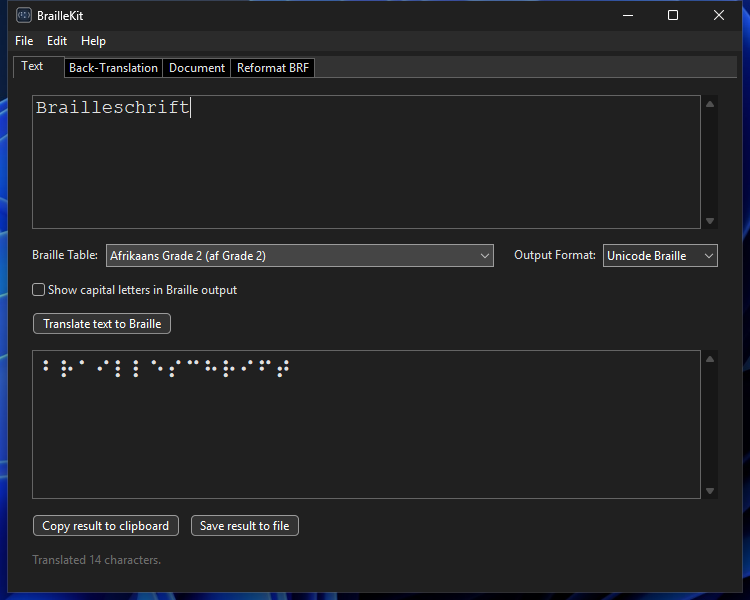Click the BrailleKit app icon in title bar
750x600 pixels.
click(x=23, y=15)
